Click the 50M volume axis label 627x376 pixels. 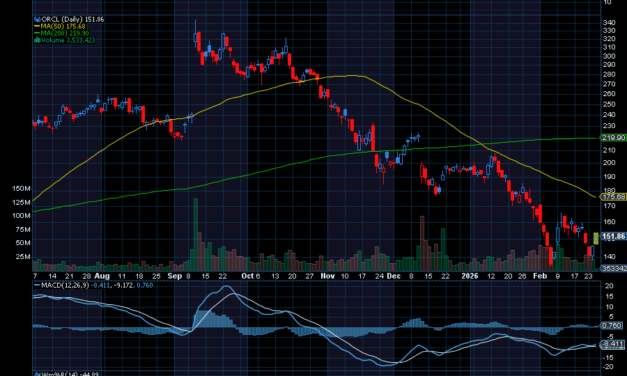[x=23, y=243]
